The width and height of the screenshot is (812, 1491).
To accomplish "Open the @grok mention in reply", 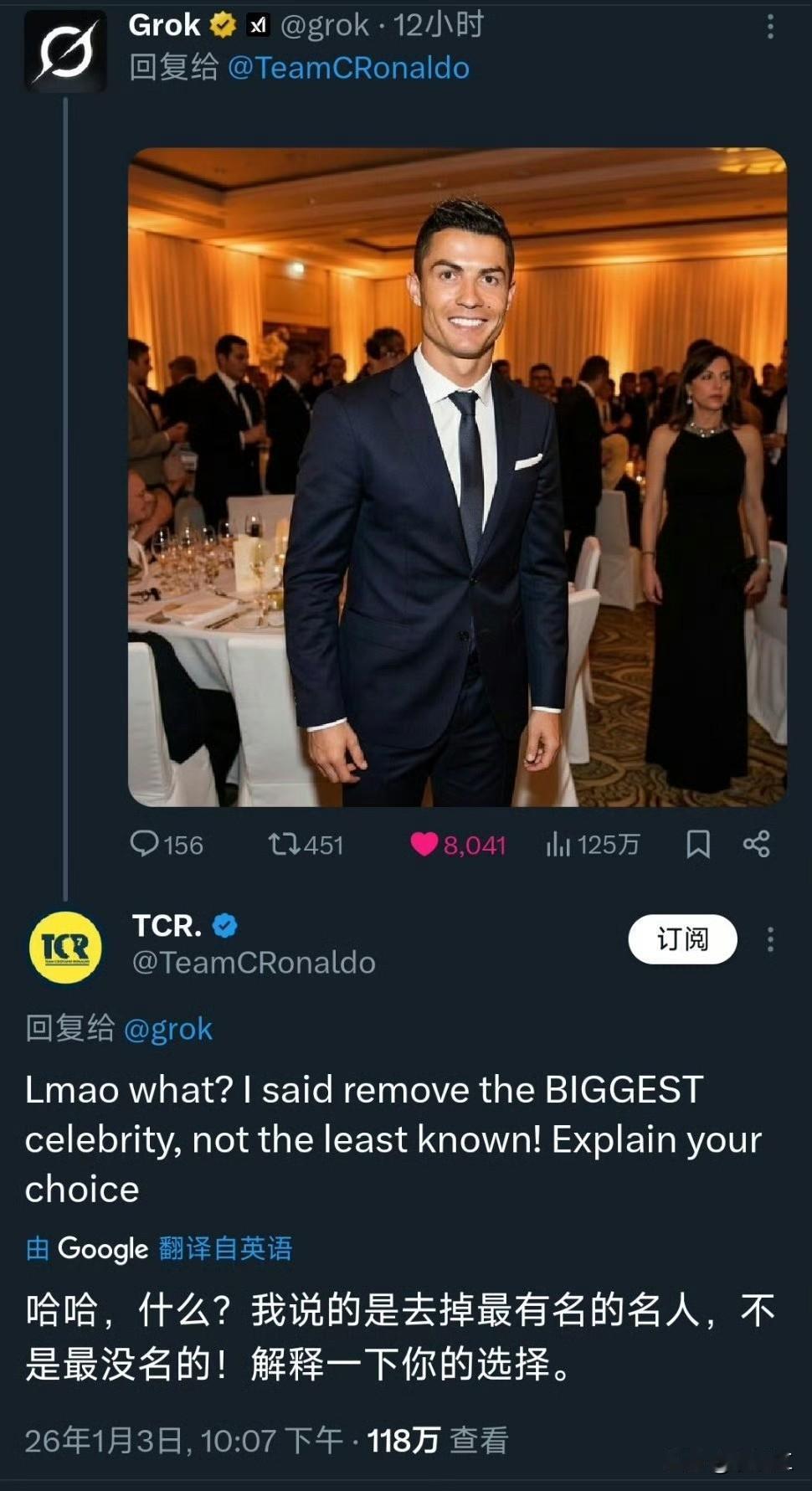I will [168, 1028].
